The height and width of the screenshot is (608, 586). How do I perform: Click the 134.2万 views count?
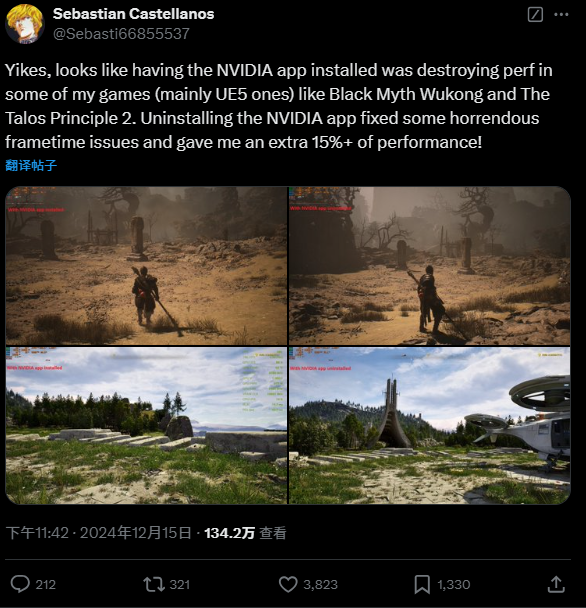[x=229, y=533]
